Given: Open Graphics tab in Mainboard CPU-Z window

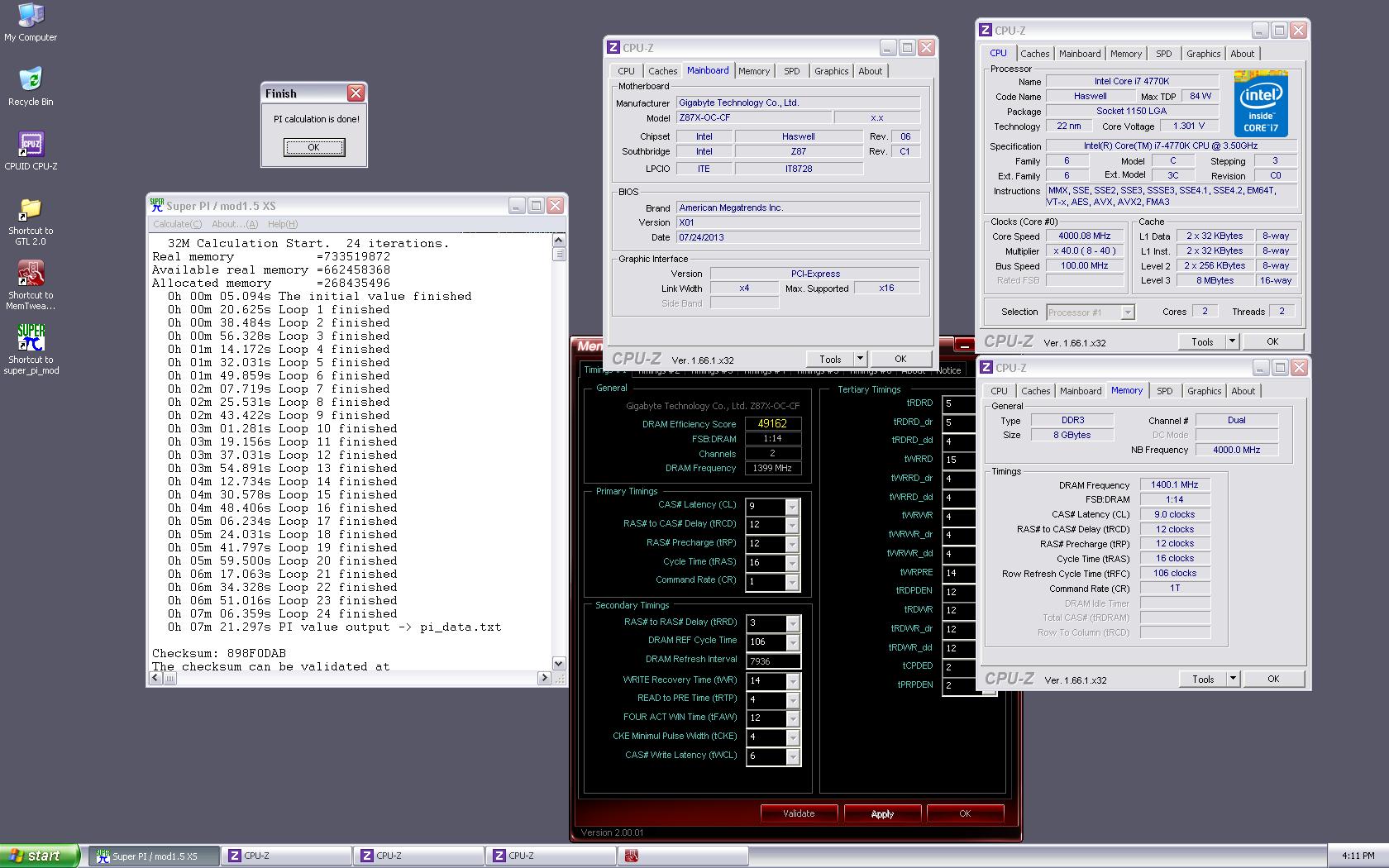Looking at the screenshot, I should (x=831, y=71).
